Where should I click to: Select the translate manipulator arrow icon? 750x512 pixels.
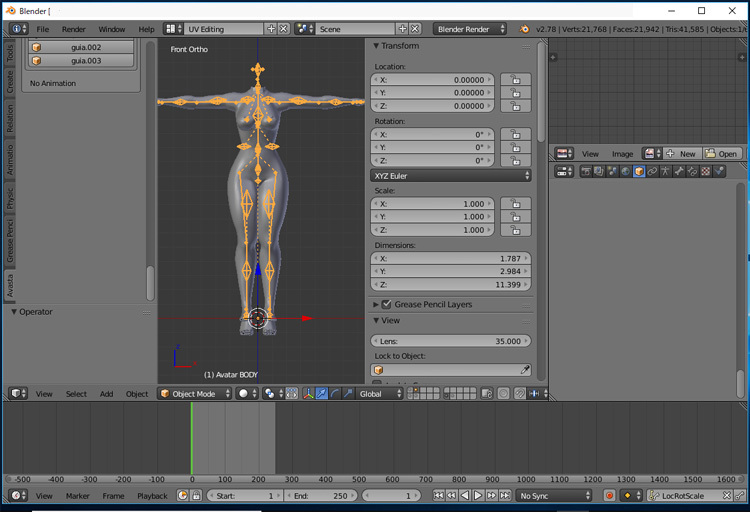322,393
